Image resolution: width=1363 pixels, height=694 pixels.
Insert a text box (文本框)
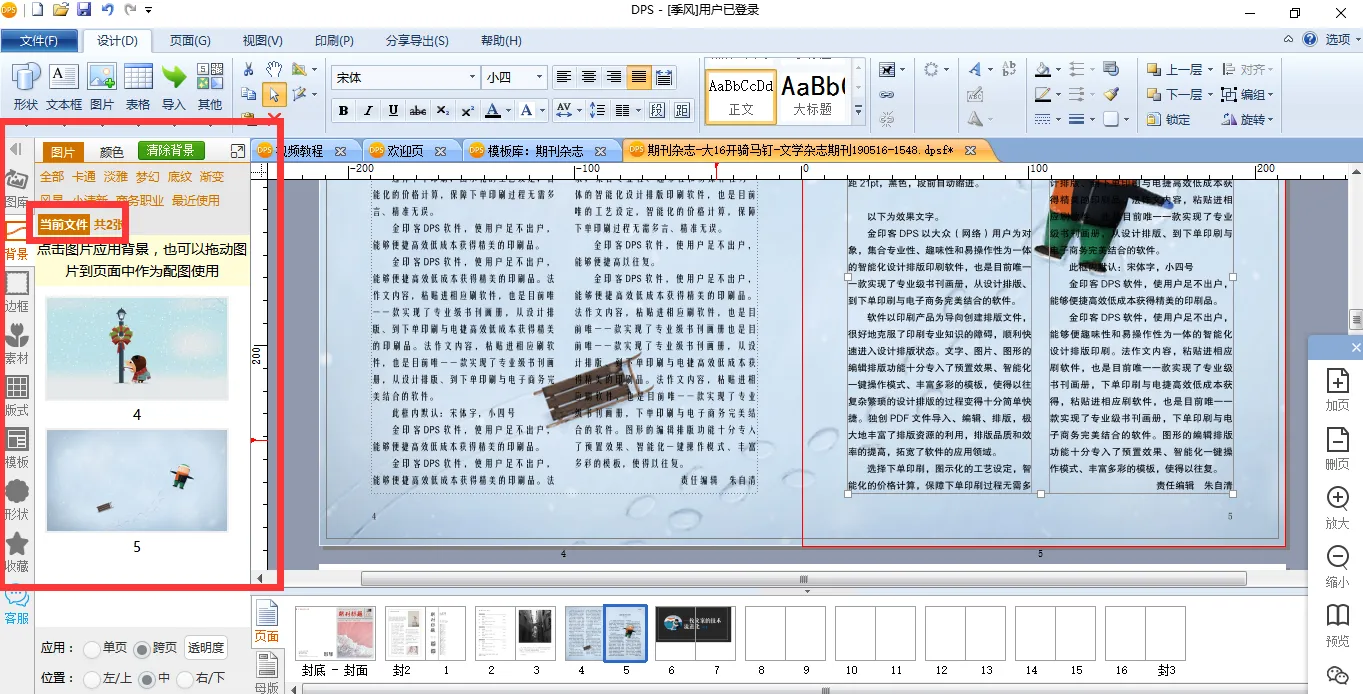pyautogui.click(x=63, y=86)
